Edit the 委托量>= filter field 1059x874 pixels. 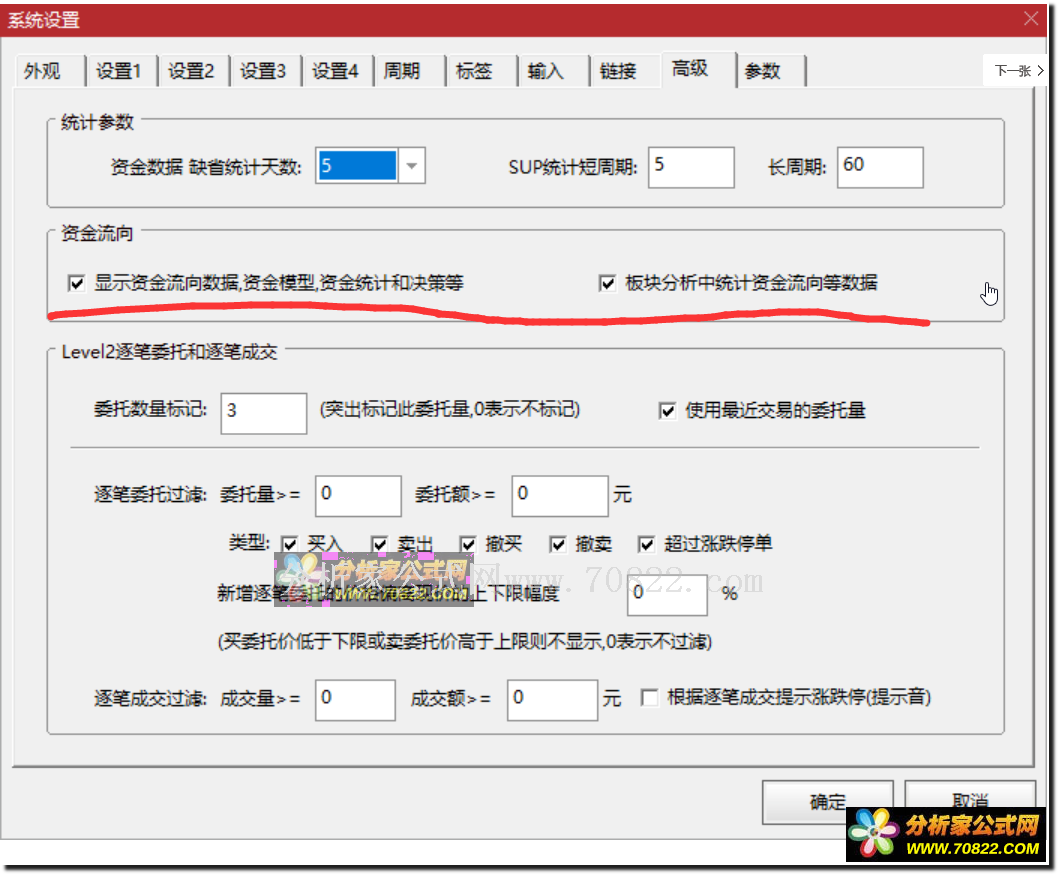pos(358,496)
